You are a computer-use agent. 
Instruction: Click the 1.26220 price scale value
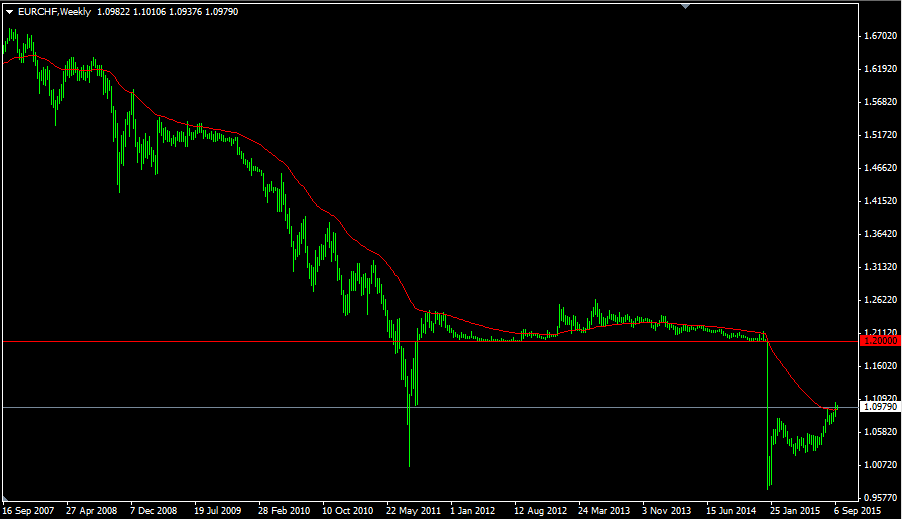tap(881, 300)
